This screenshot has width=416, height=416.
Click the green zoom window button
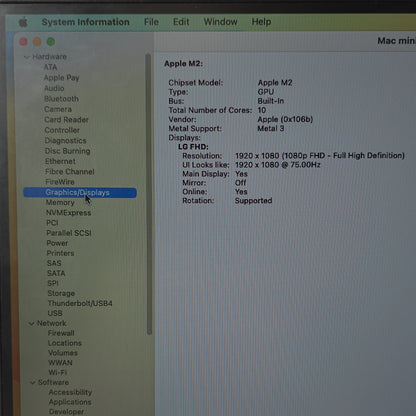51,42
